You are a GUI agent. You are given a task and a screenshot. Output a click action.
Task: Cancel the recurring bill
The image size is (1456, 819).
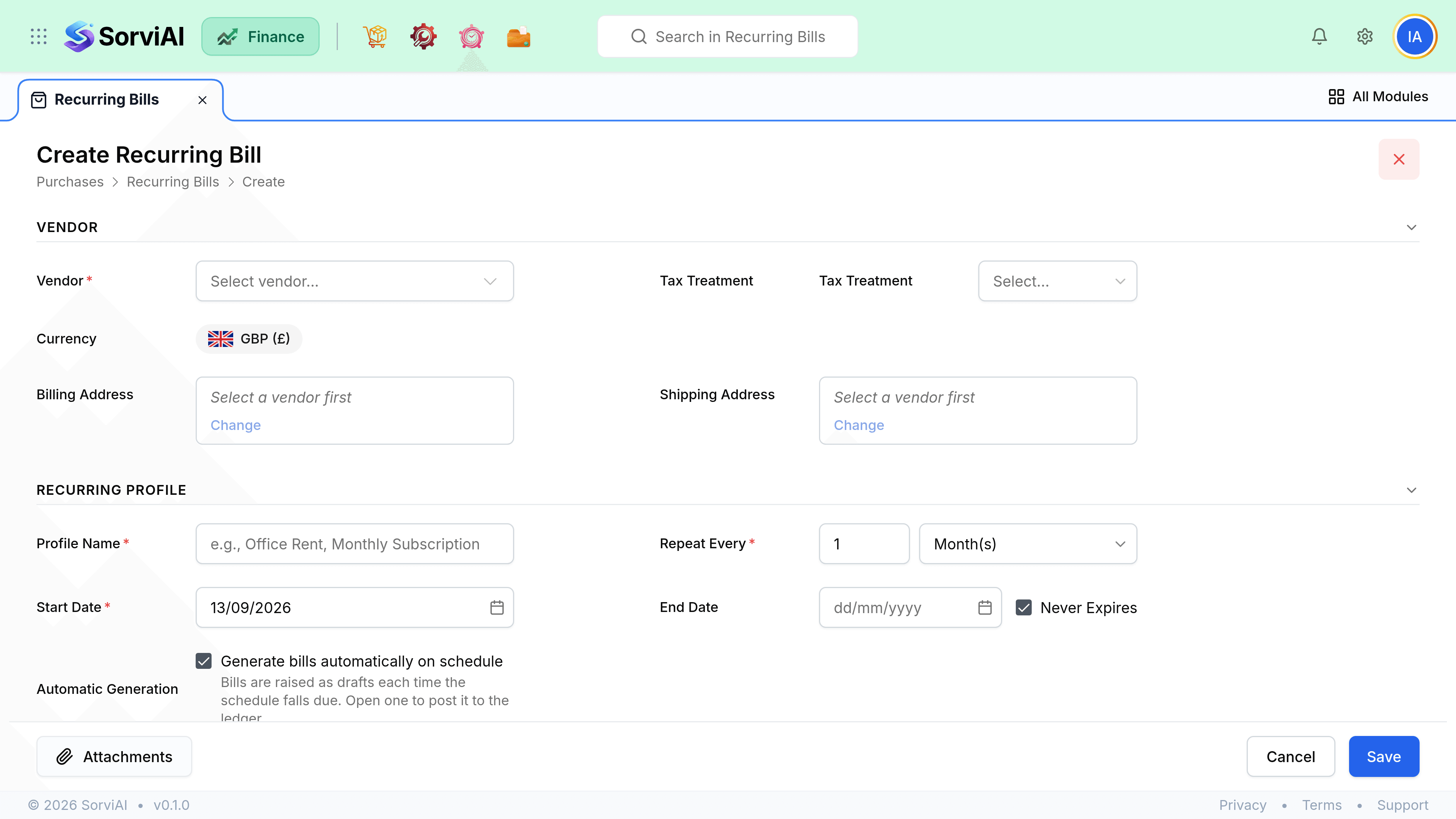tap(1290, 757)
